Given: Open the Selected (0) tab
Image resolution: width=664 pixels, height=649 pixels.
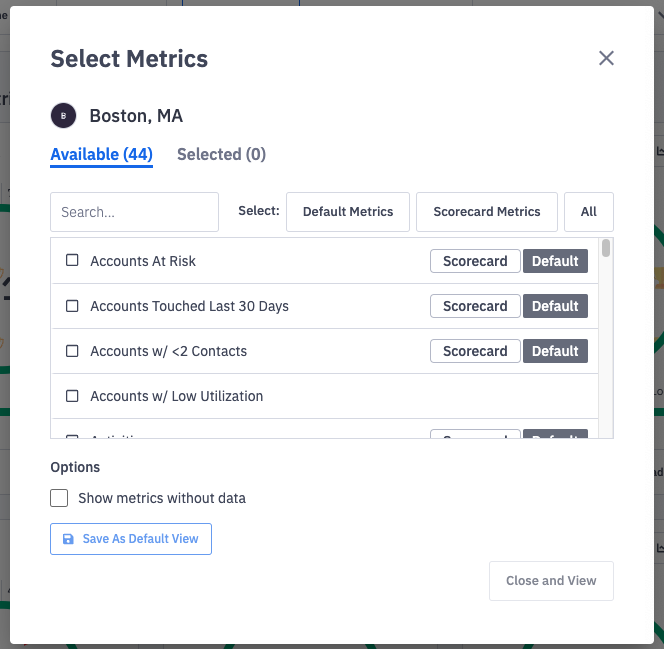Looking at the screenshot, I should point(221,154).
